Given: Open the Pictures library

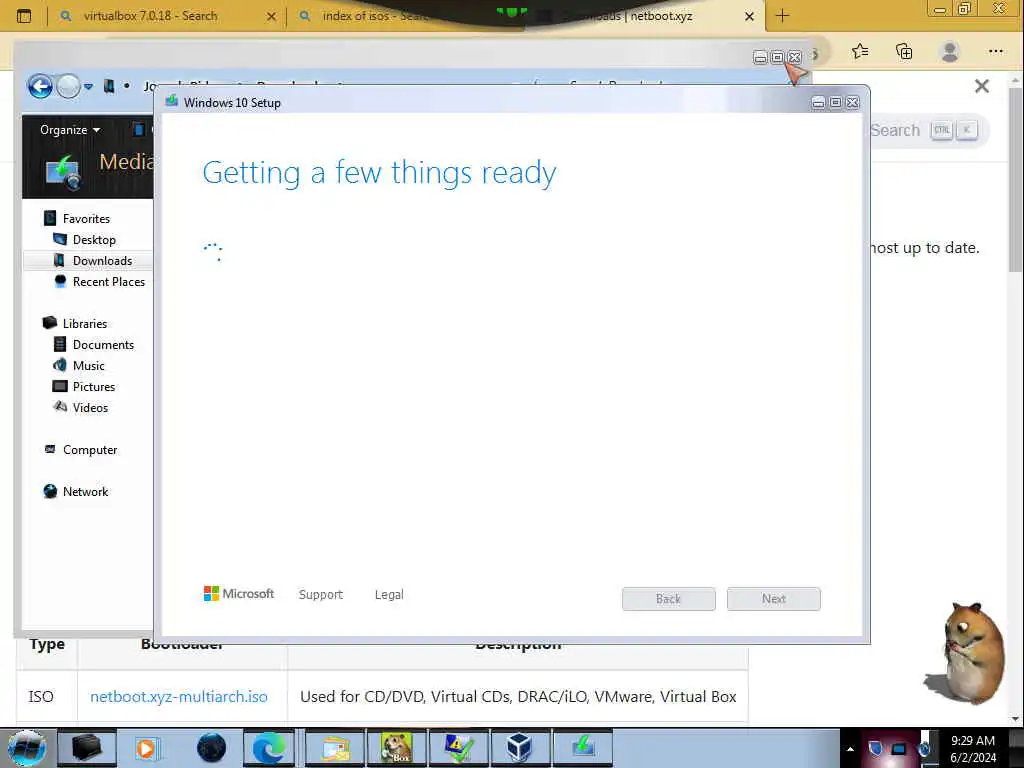Looking at the screenshot, I should pos(93,387).
